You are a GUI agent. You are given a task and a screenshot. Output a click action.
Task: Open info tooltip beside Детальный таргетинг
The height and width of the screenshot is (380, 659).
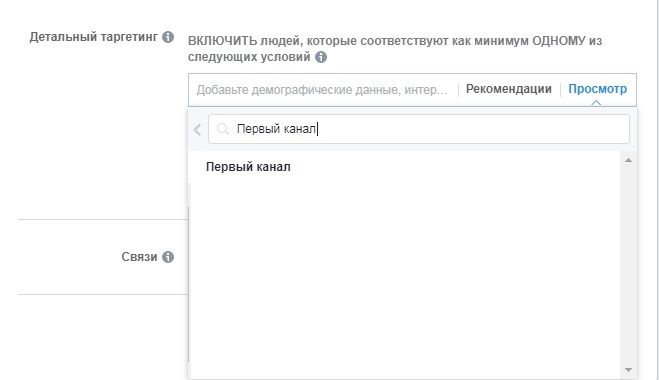[x=168, y=37]
